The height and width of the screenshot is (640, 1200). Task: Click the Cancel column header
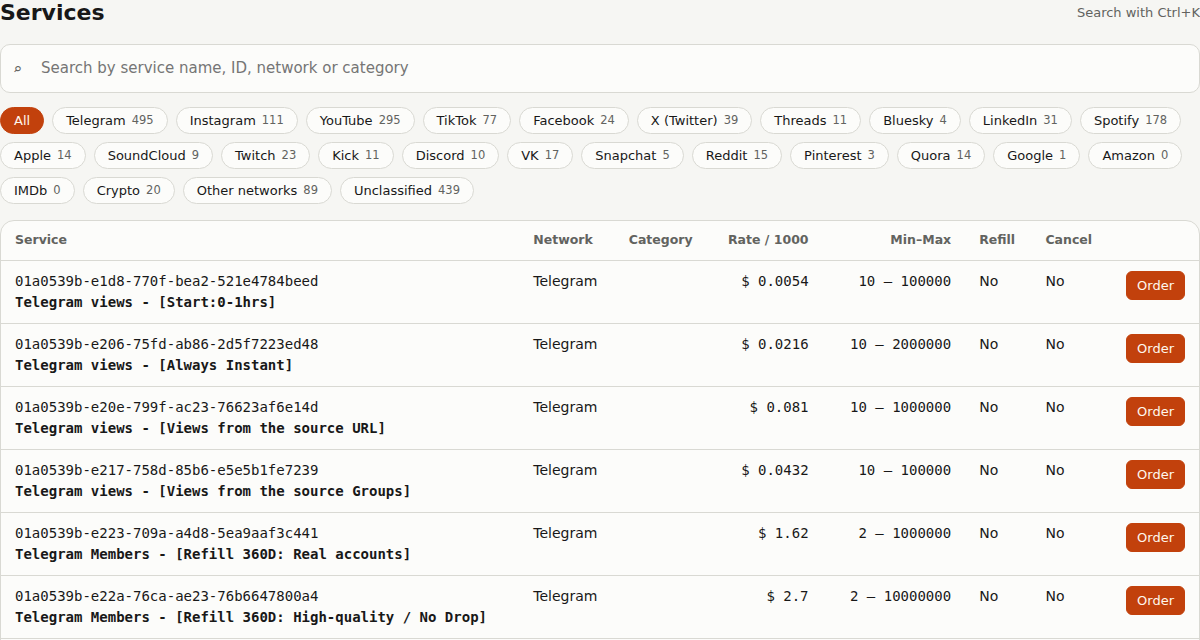tap(1069, 240)
